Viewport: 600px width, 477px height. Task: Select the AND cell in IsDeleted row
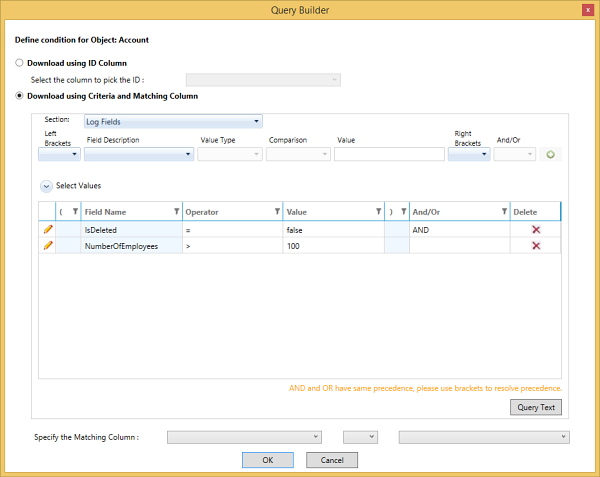[x=460, y=230]
